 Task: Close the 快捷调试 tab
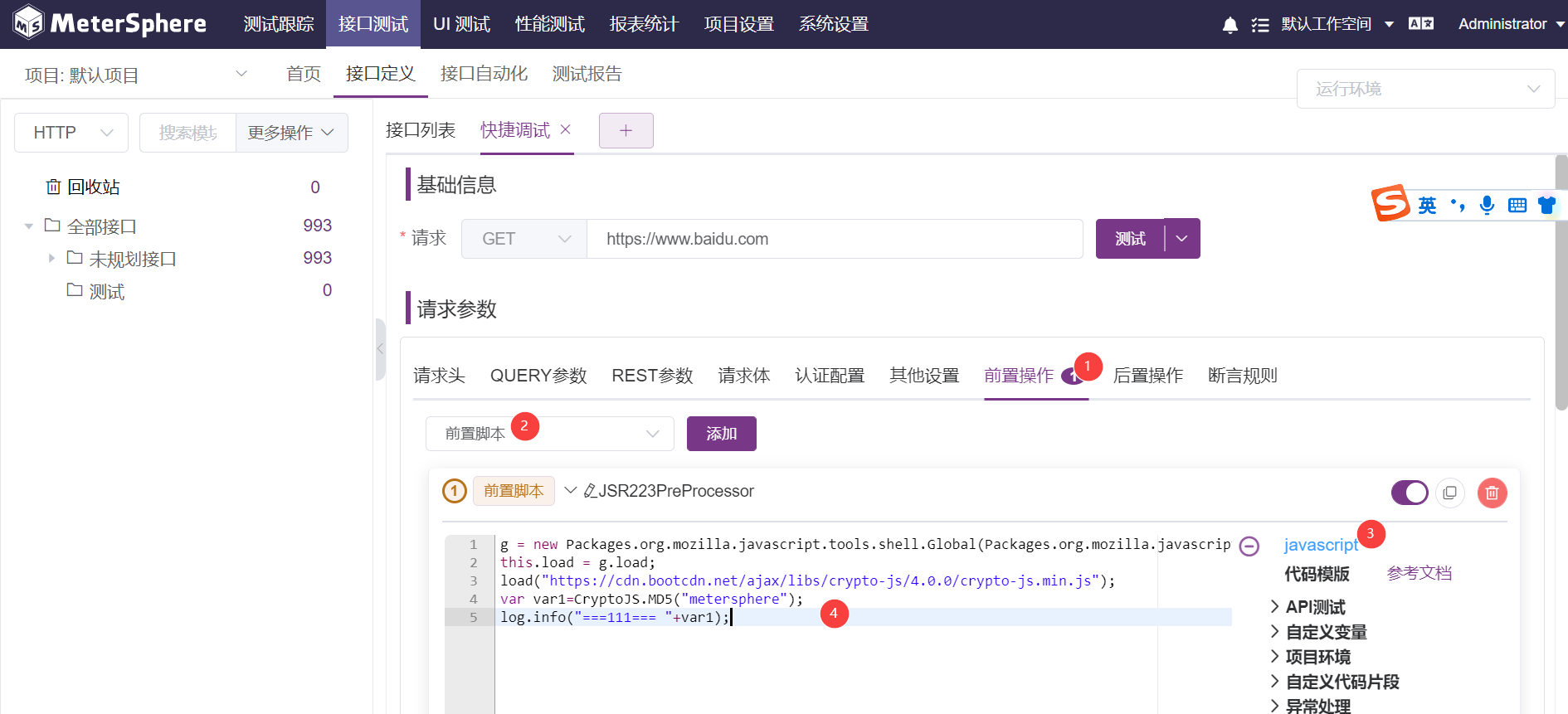(566, 129)
